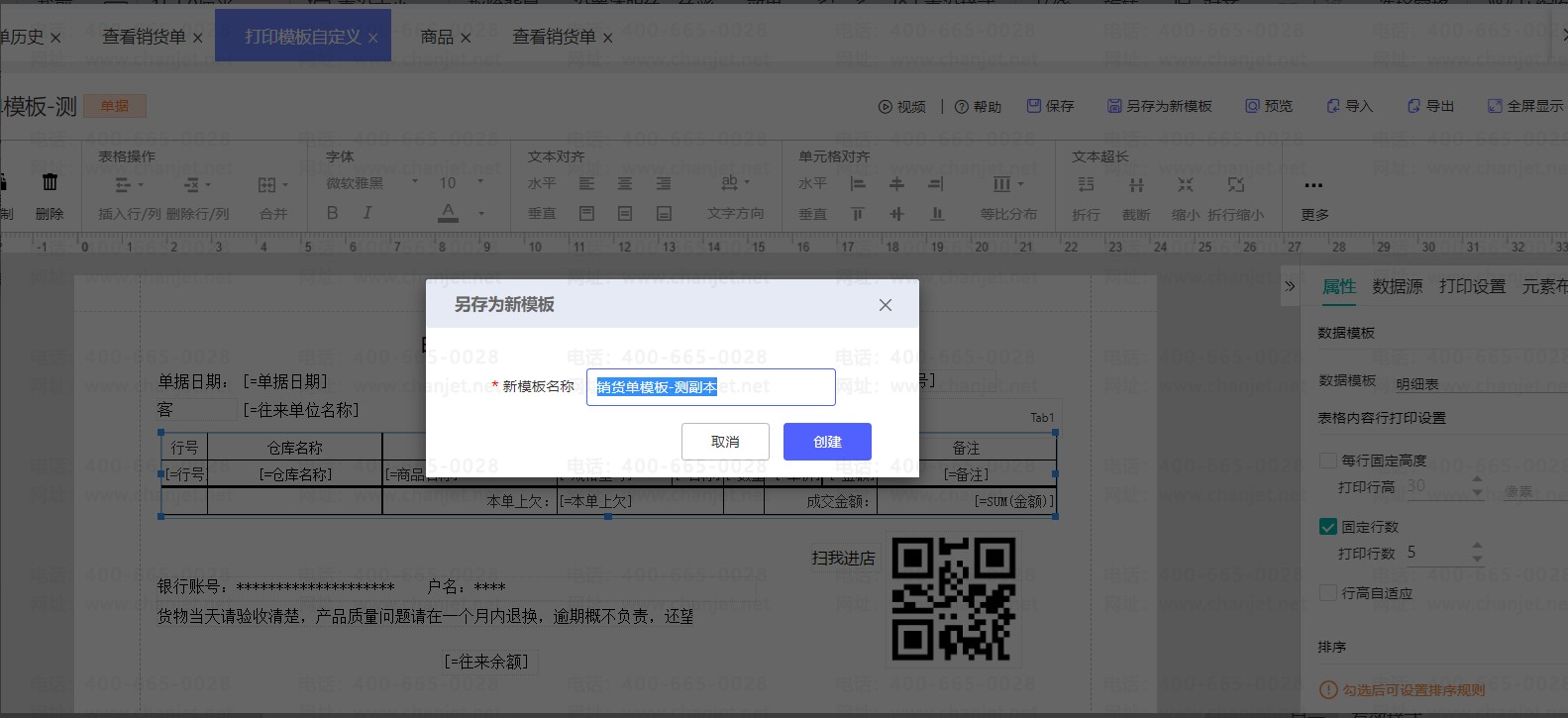The width and height of the screenshot is (1568, 718).
Task: Click the 折行 text wrap icon
Action: click(x=1086, y=185)
